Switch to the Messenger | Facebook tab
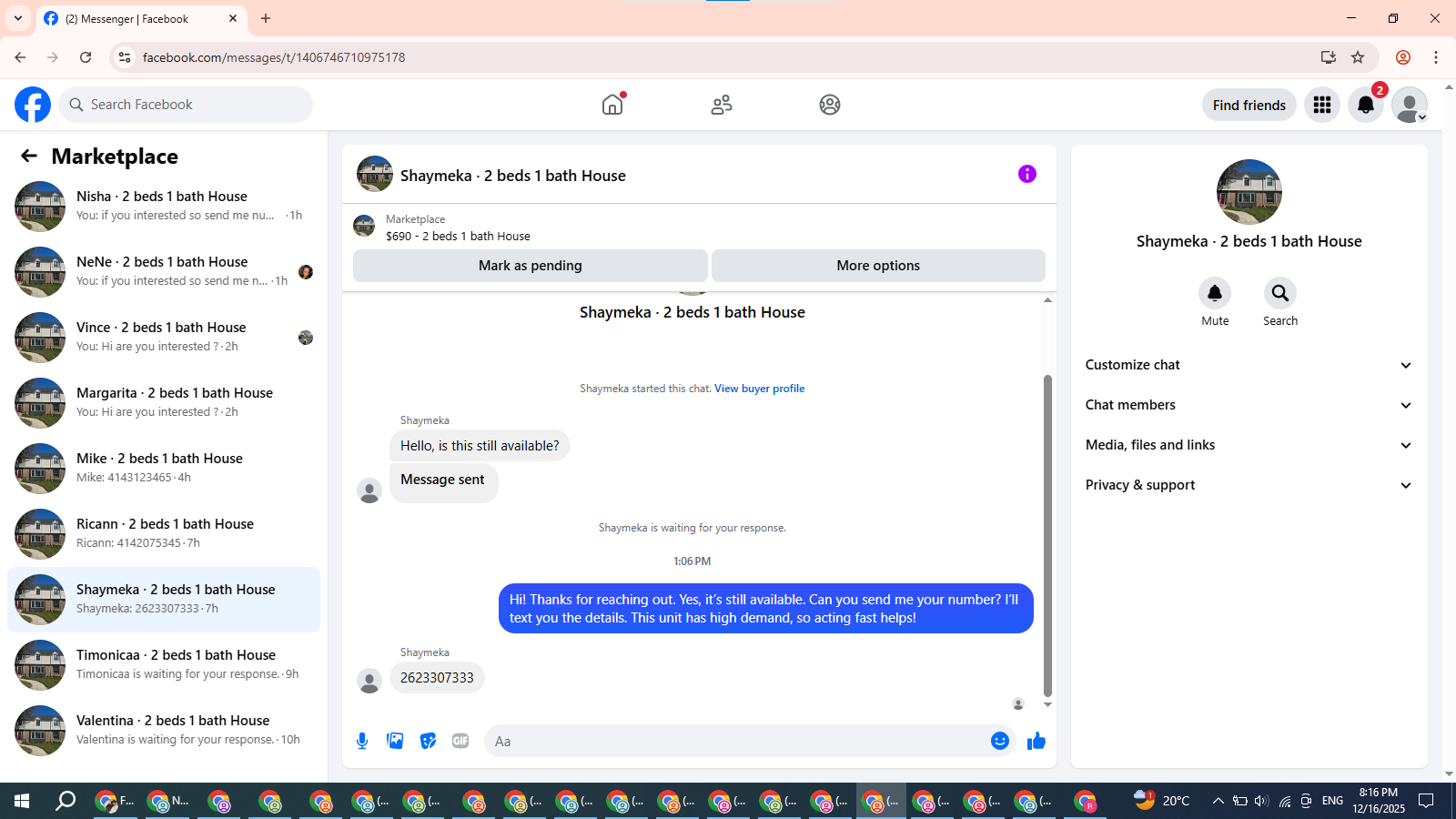The width and height of the screenshot is (1456, 819). tap(142, 18)
